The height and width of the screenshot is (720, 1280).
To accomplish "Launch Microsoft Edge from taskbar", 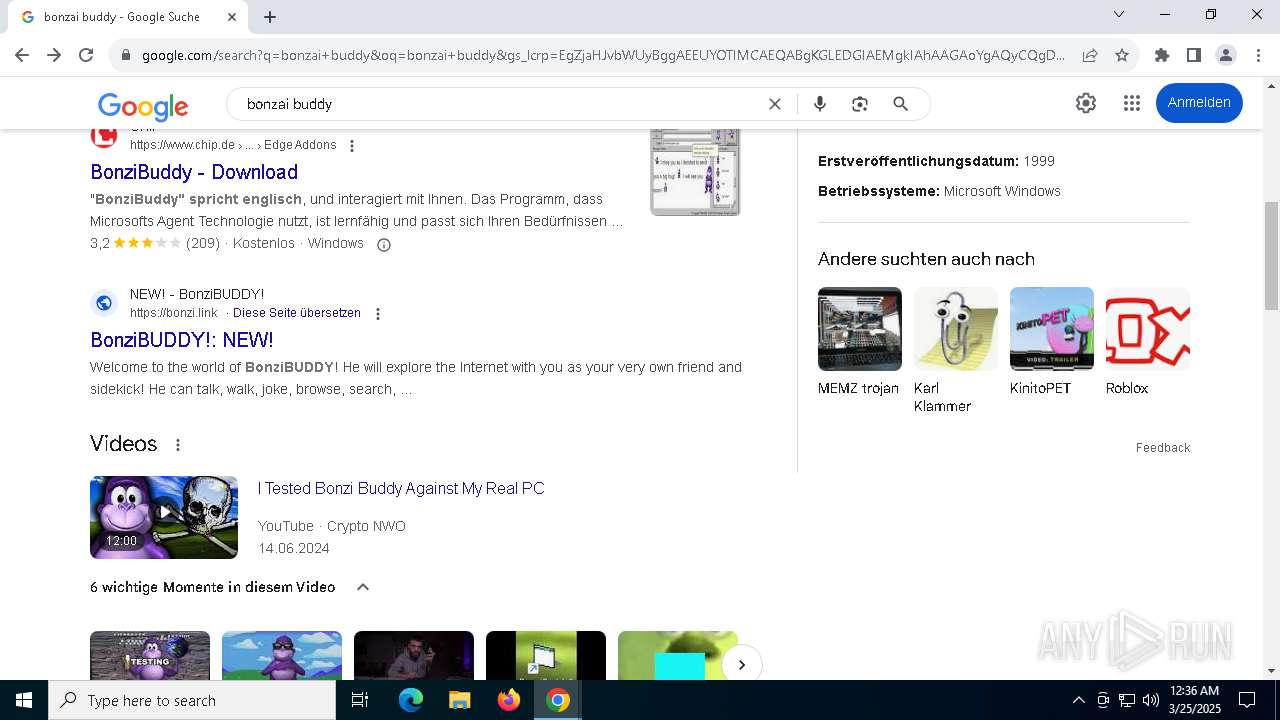I will (411, 700).
